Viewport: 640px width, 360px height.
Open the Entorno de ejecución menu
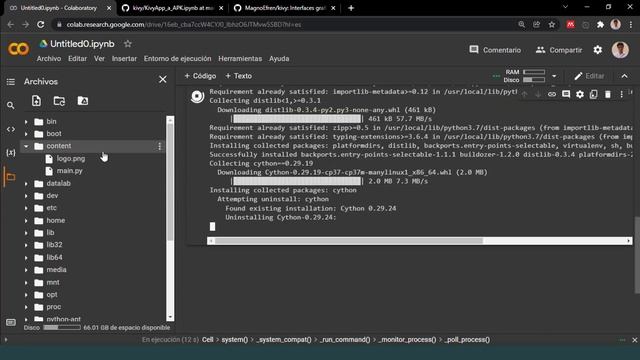[x=178, y=59]
